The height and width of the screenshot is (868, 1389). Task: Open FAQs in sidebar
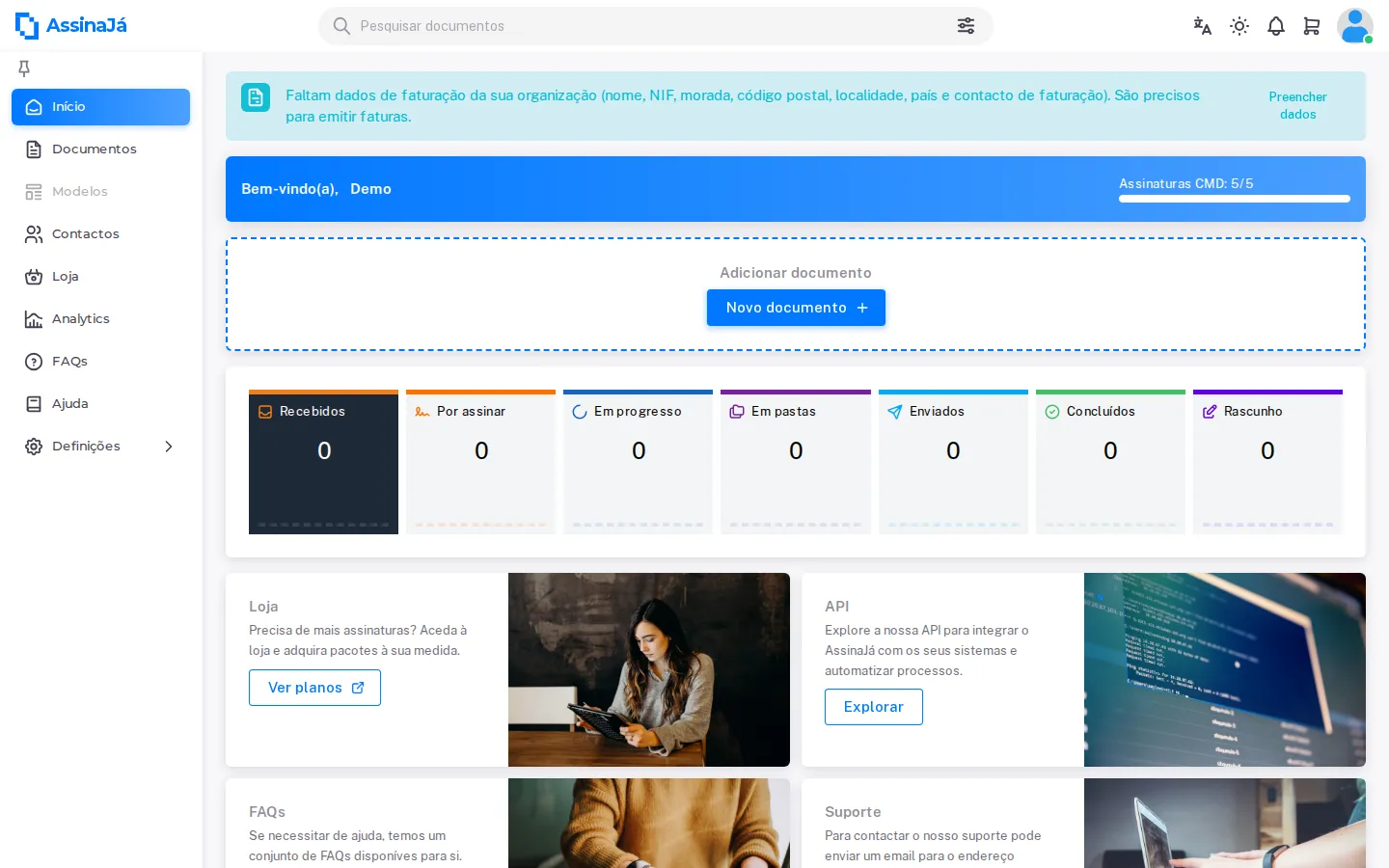click(100, 362)
